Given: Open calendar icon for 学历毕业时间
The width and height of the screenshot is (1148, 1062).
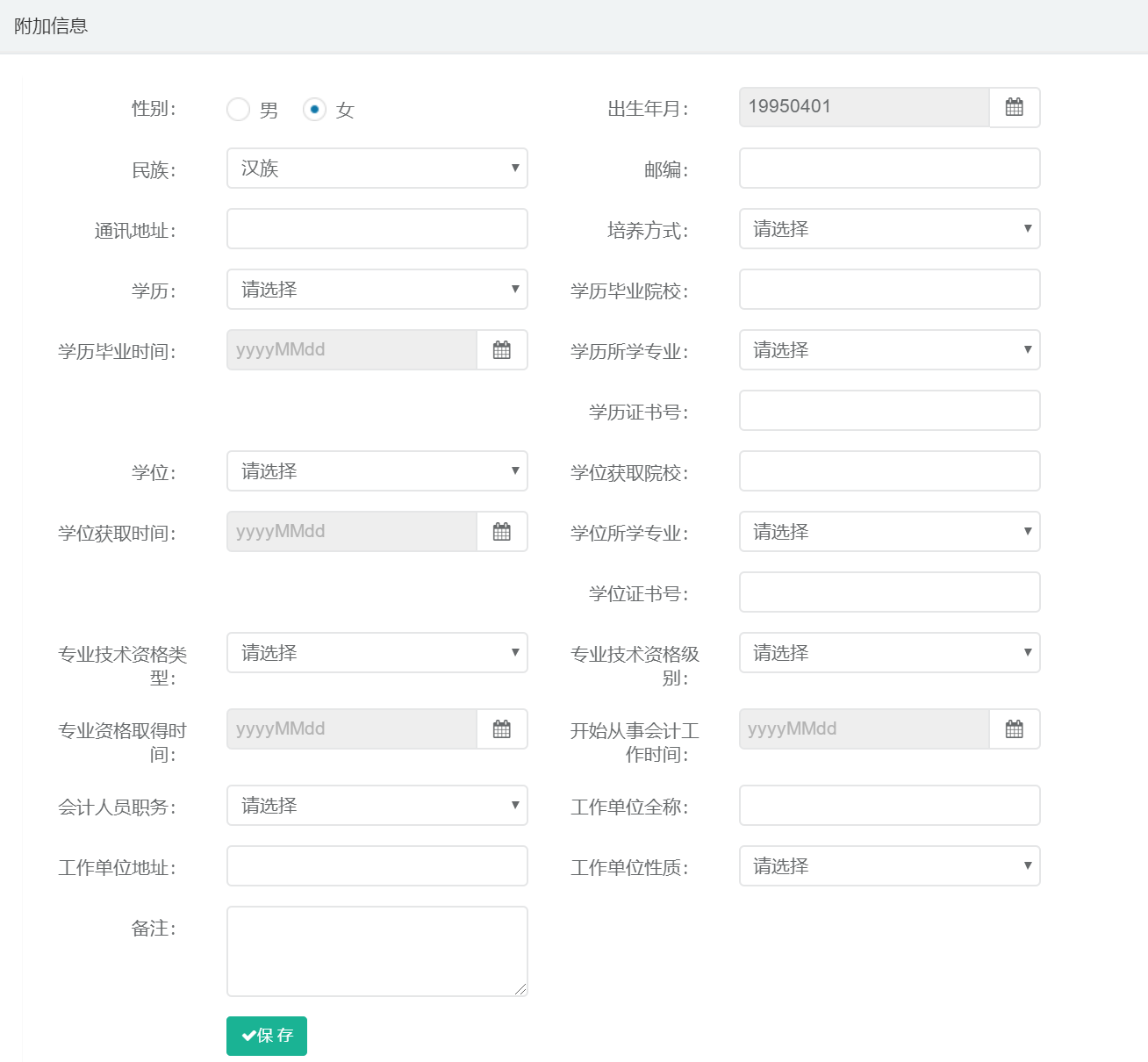Looking at the screenshot, I should coord(501,350).
